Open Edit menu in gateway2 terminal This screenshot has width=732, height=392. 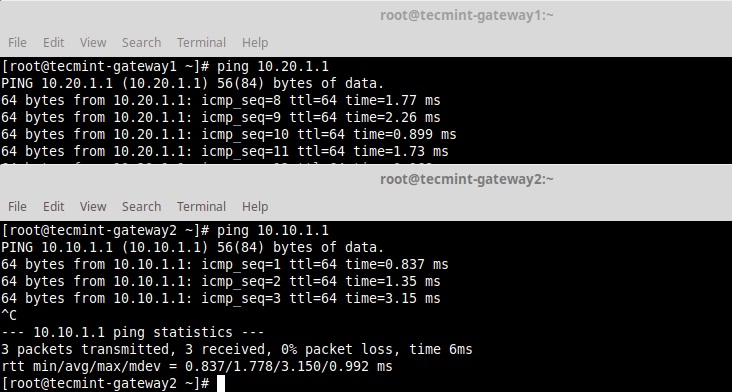point(53,206)
